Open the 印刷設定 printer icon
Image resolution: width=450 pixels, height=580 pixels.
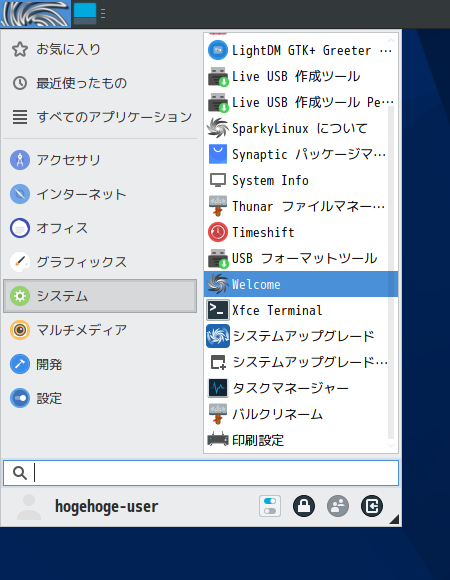(218, 440)
